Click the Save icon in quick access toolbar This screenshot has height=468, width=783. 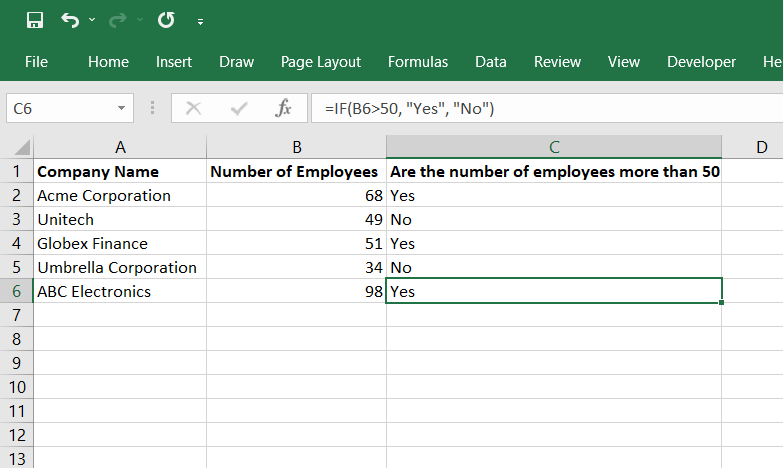[35, 20]
